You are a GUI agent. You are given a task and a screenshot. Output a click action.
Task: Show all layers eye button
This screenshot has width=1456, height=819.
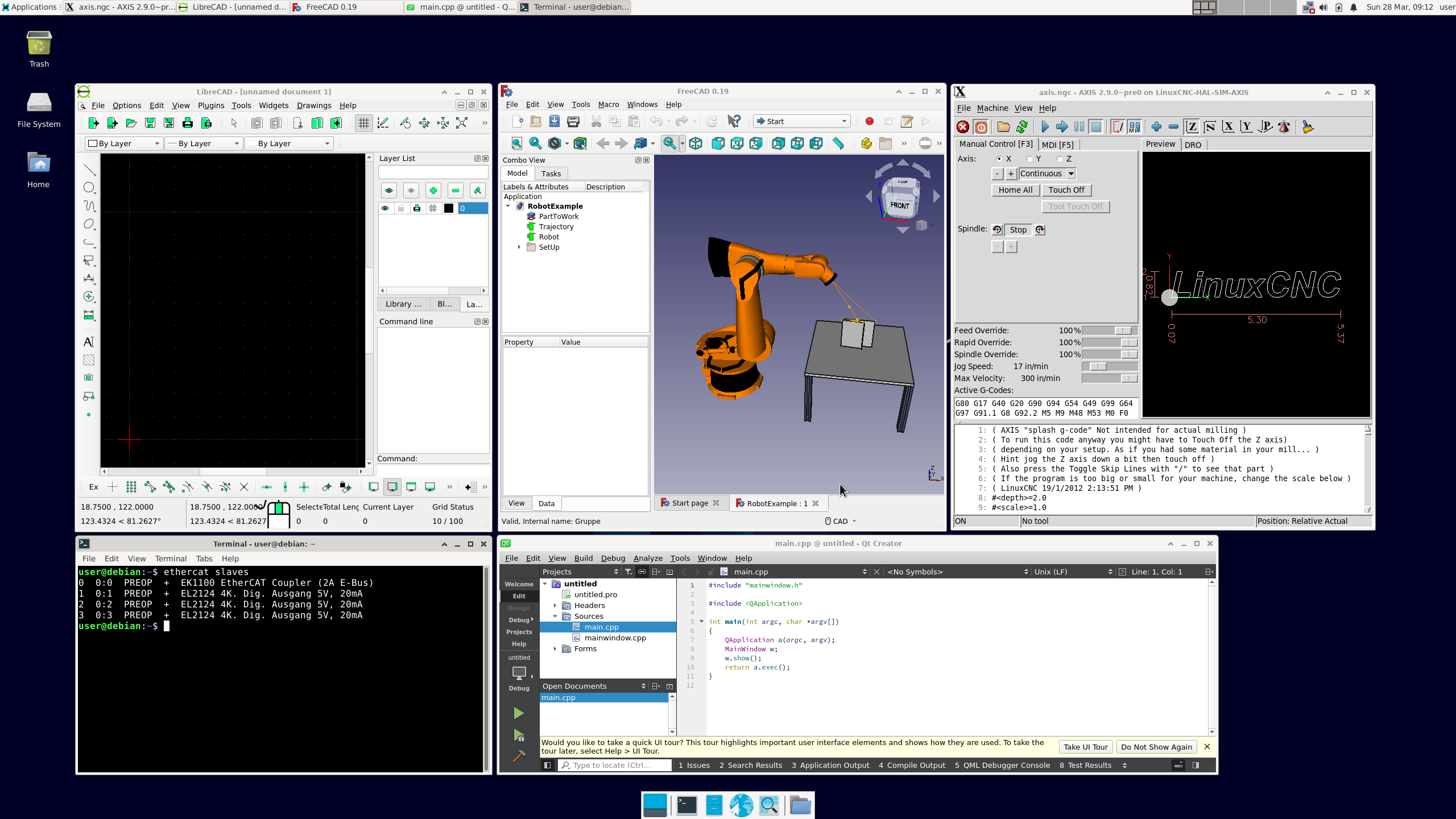(389, 191)
